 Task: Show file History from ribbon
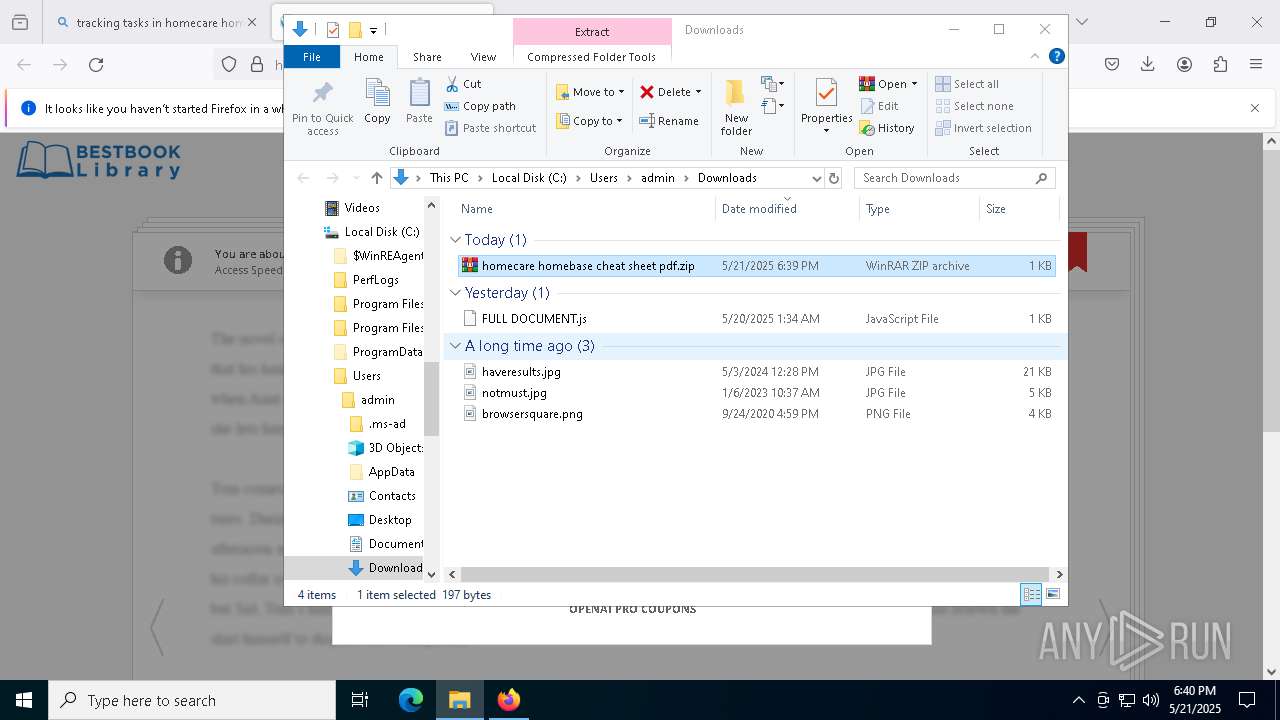[x=887, y=128]
